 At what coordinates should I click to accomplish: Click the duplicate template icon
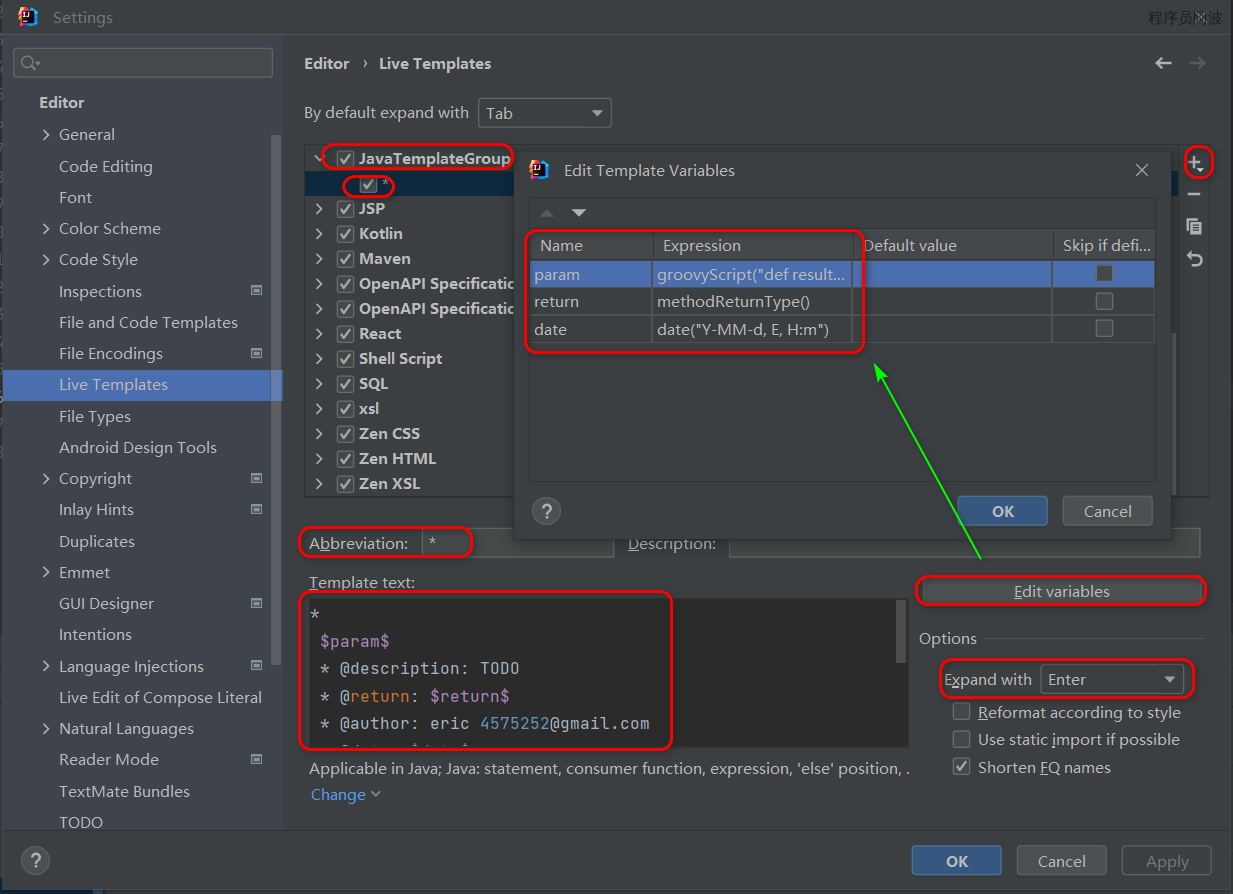[1194, 227]
